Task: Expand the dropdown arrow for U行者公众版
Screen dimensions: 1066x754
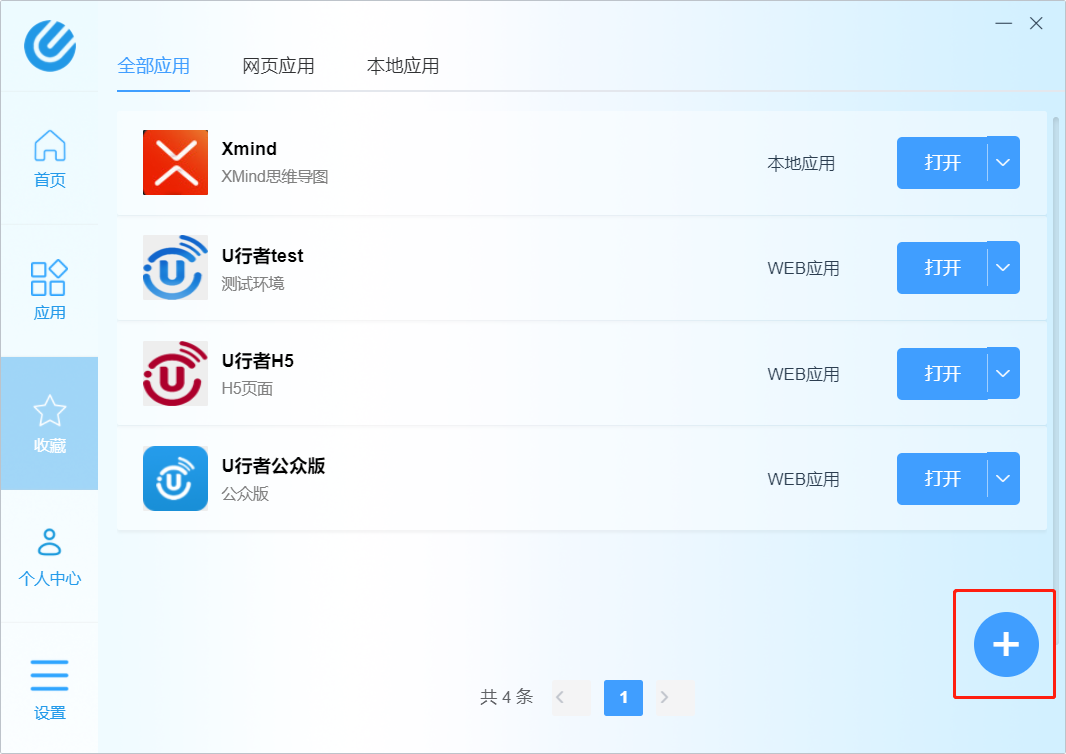Action: (1003, 479)
